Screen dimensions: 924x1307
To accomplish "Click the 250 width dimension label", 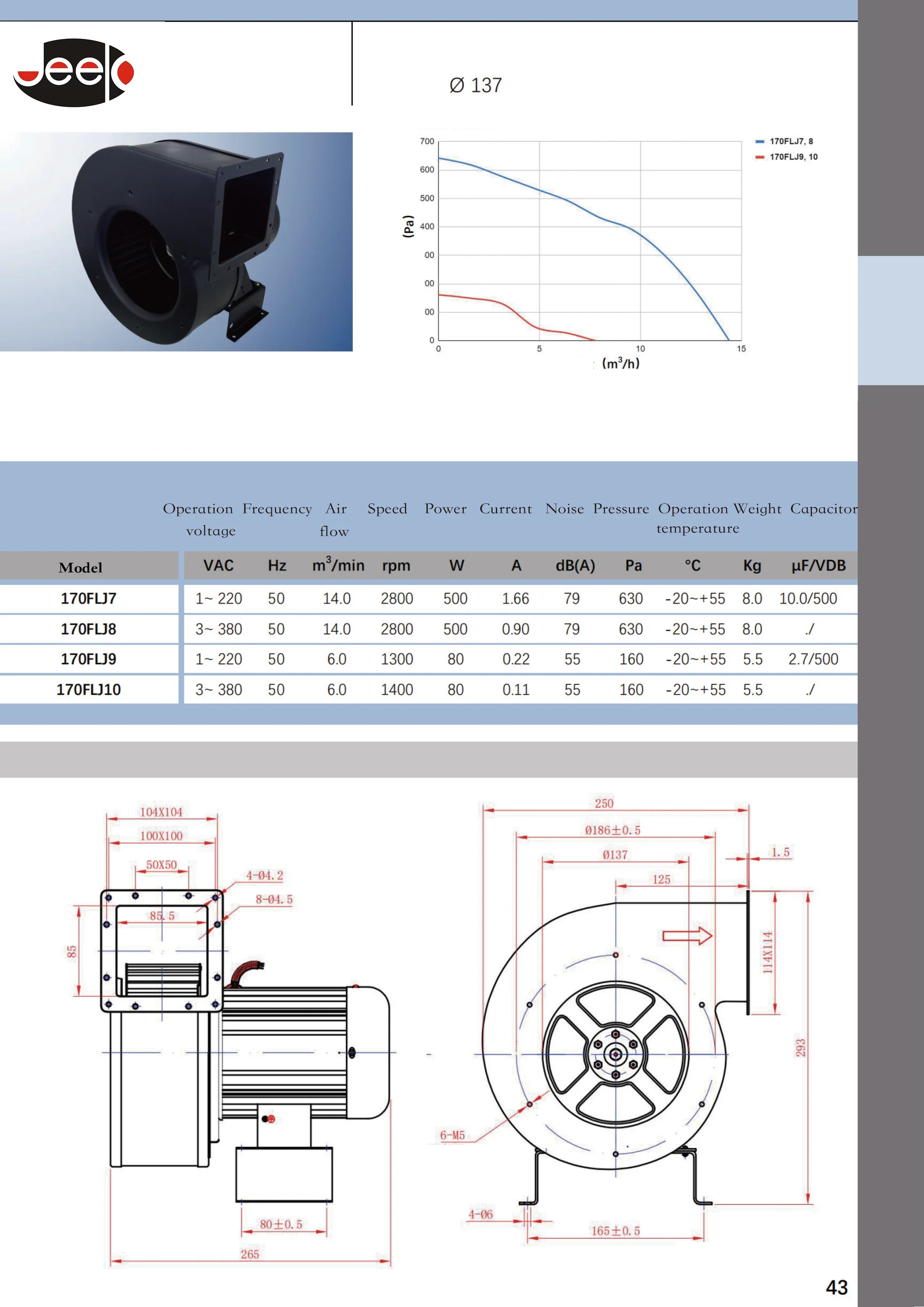I will (x=604, y=804).
